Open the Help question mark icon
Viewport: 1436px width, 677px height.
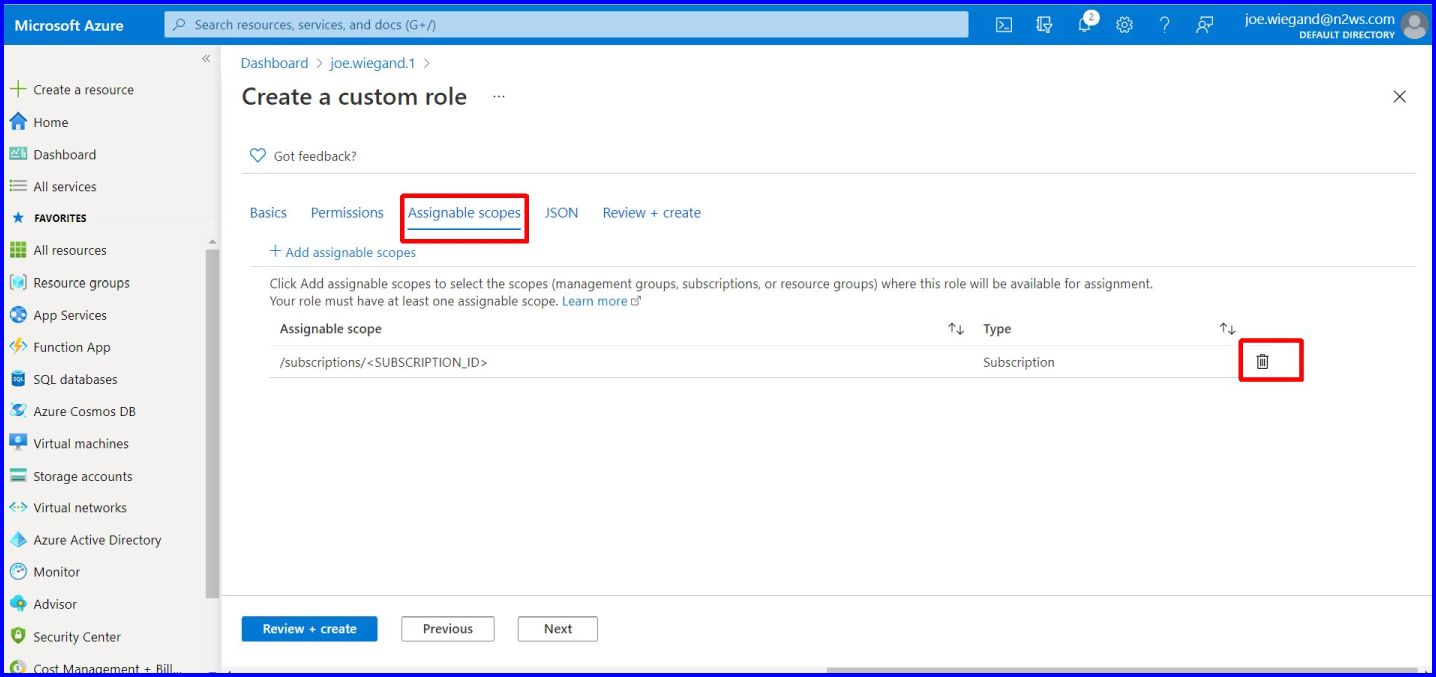(x=1164, y=25)
